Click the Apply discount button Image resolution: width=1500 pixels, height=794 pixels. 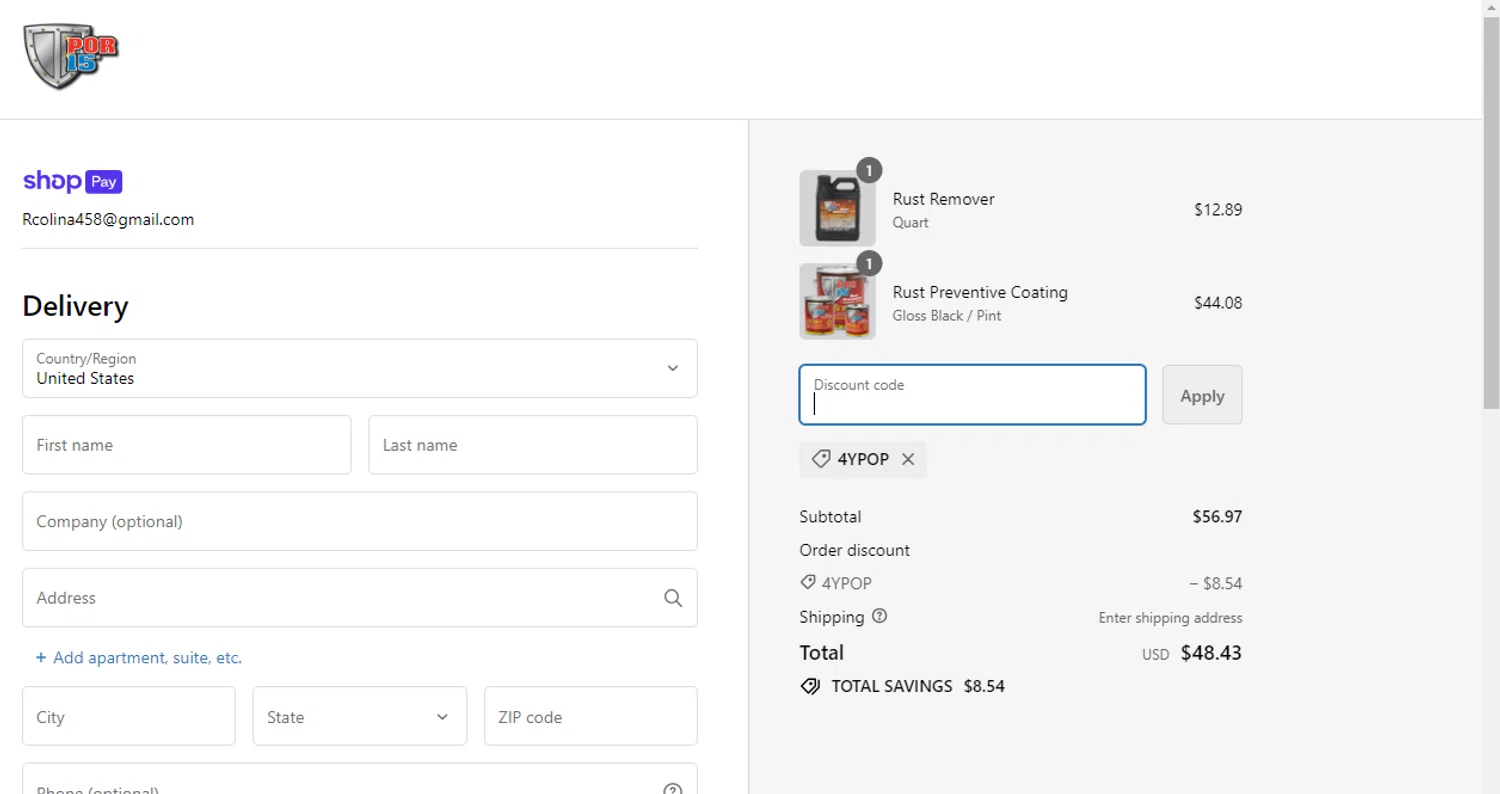1202,395
